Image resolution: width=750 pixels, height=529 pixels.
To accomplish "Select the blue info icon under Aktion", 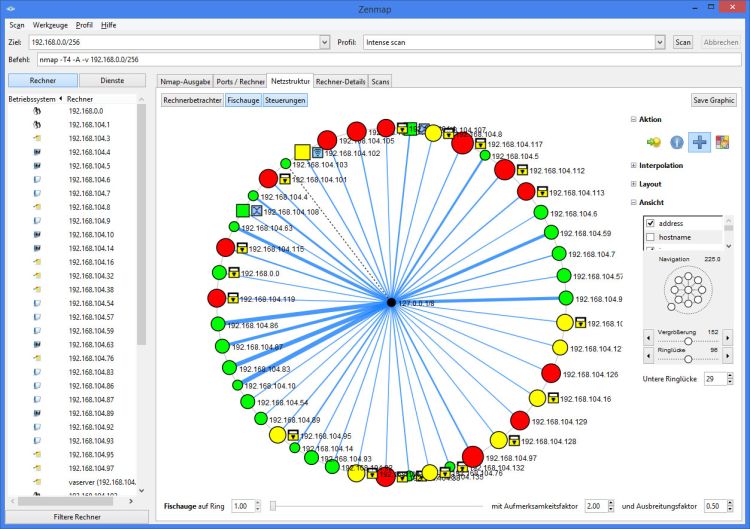I will click(x=677, y=142).
